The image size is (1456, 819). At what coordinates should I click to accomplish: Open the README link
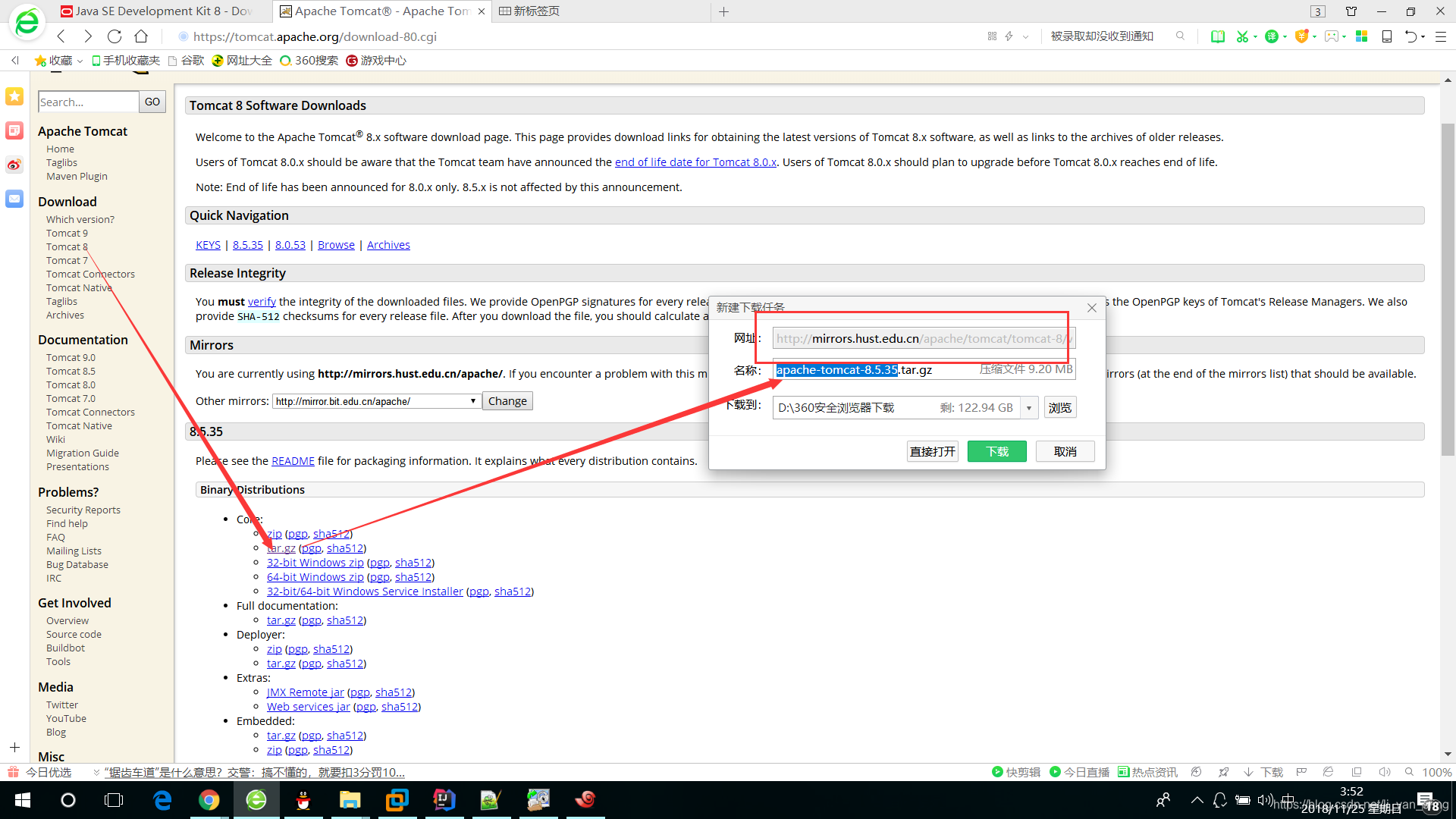293,461
